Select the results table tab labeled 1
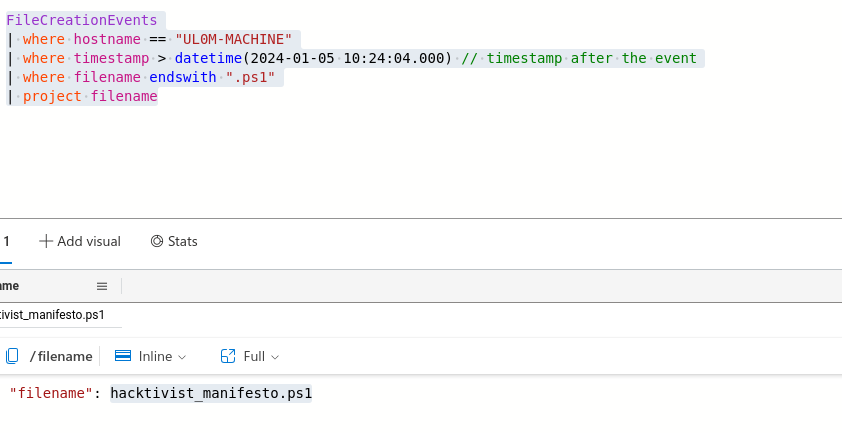This screenshot has width=842, height=433. (6, 241)
